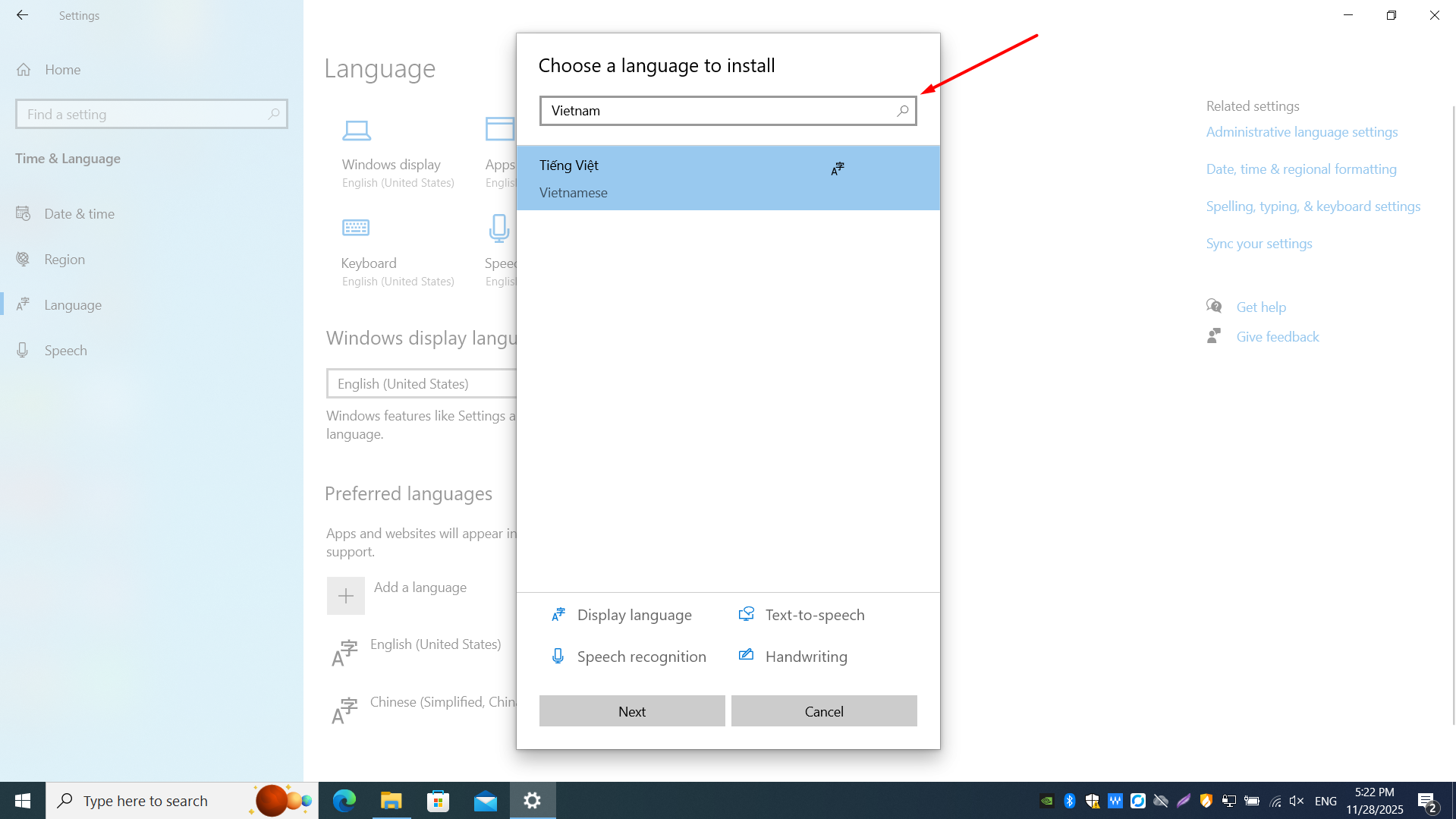This screenshot has width=1456, height=819.
Task: Click the ENG input language indicator
Action: click(x=1325, y=801)
